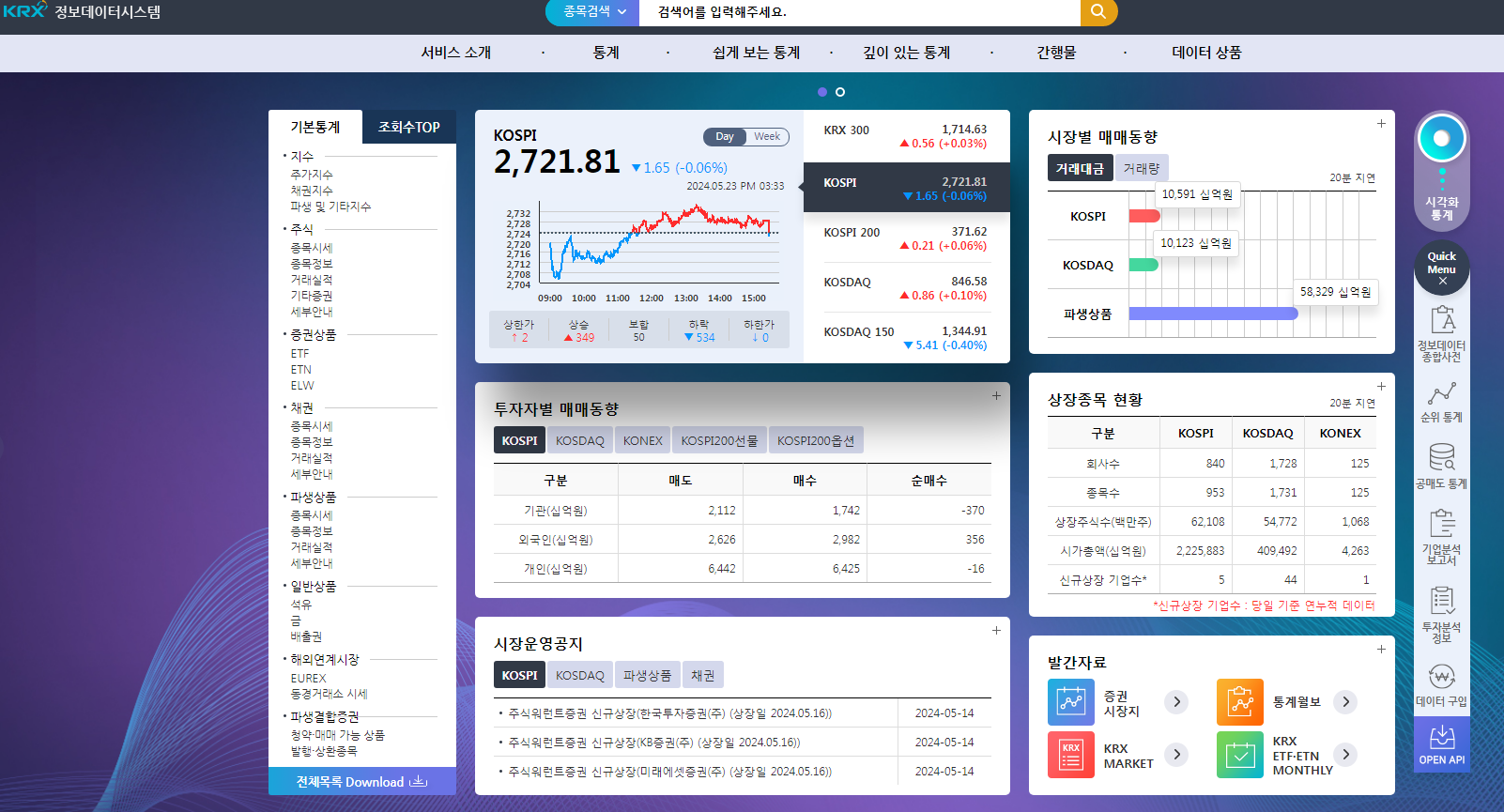Open the 순위 통계 quick icon
Image resolution: width=1504 pixels, height=812 pixels.
(1442, 401)
